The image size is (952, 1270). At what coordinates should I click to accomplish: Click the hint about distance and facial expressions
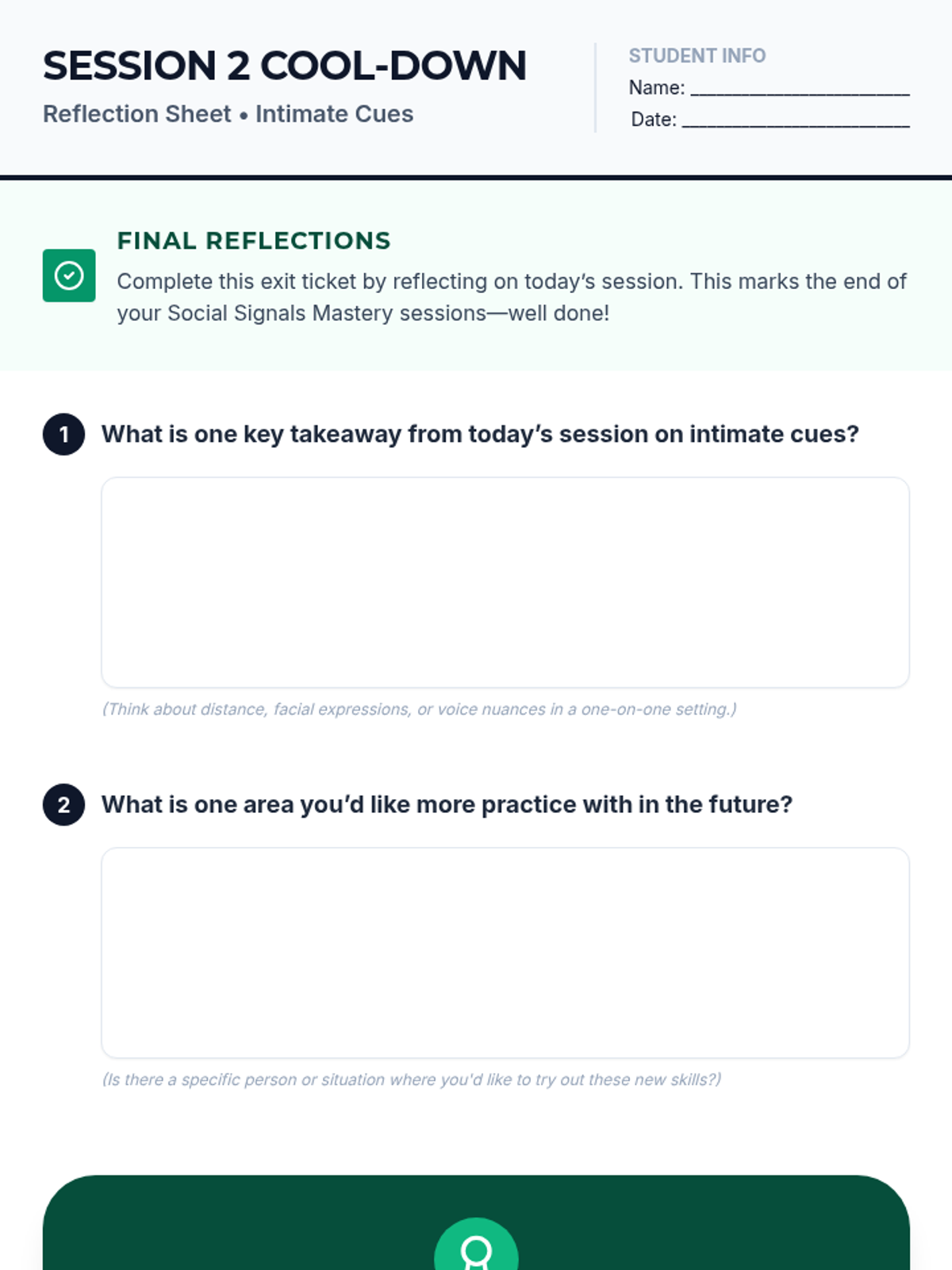[419, 710]
